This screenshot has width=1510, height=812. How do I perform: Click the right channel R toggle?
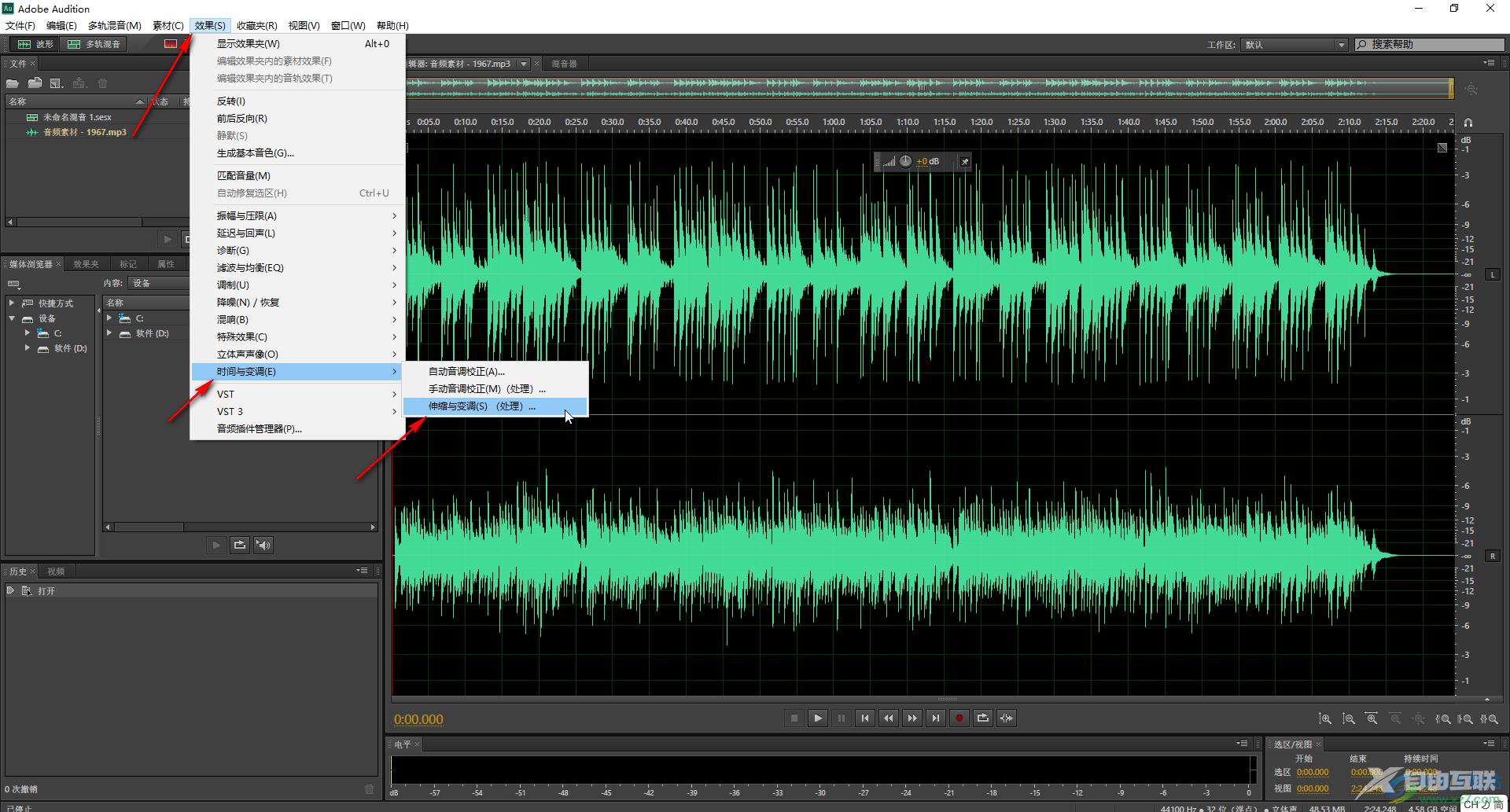[x=1493, y=556]
